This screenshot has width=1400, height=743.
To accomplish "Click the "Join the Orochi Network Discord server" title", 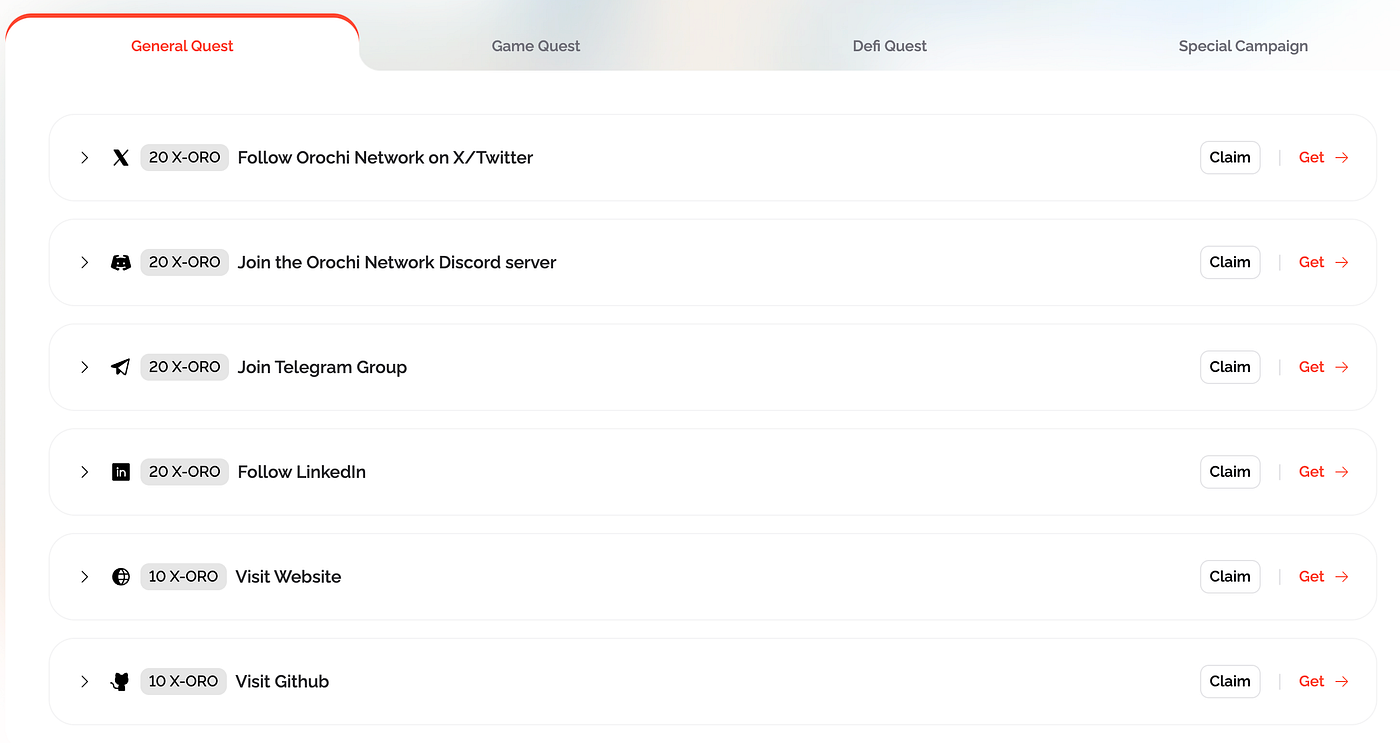I will (397, 262).
